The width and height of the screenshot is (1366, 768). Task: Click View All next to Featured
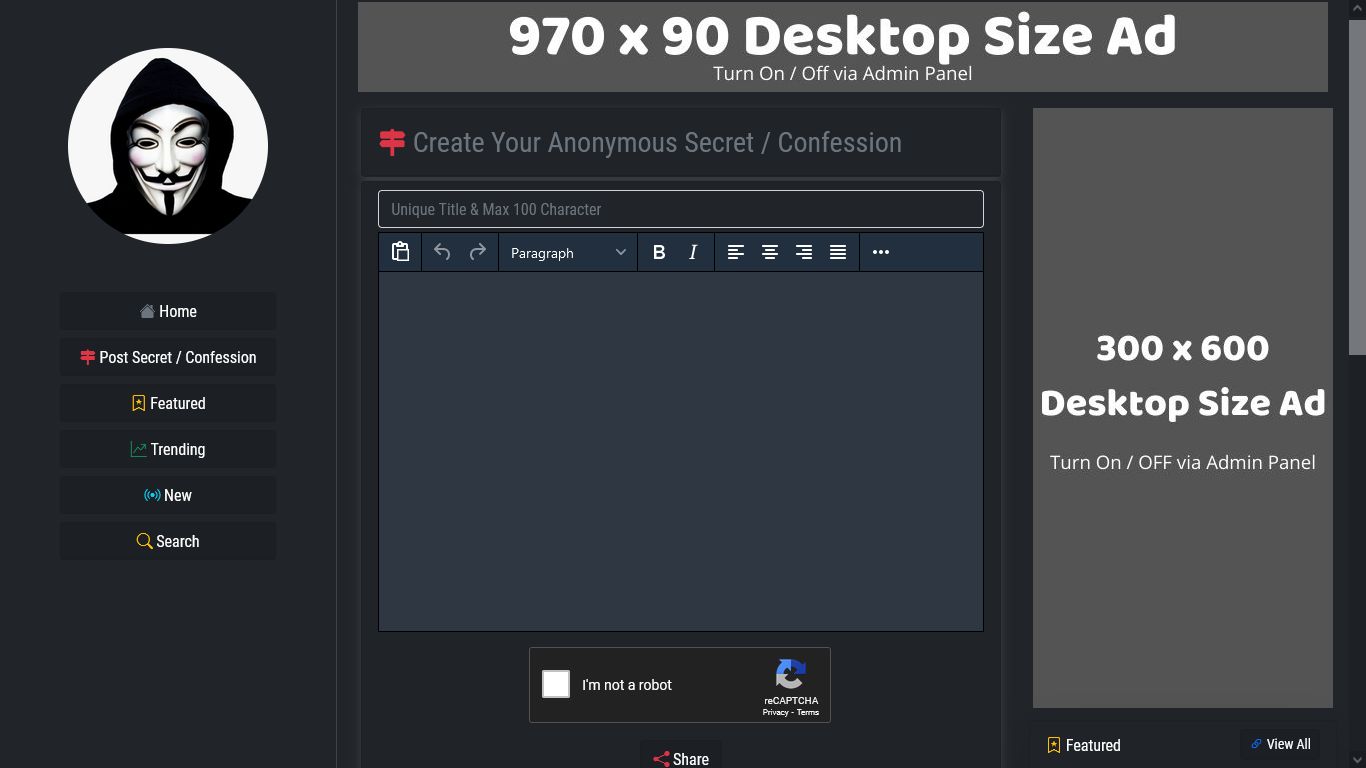click(x=1280, y=744)
